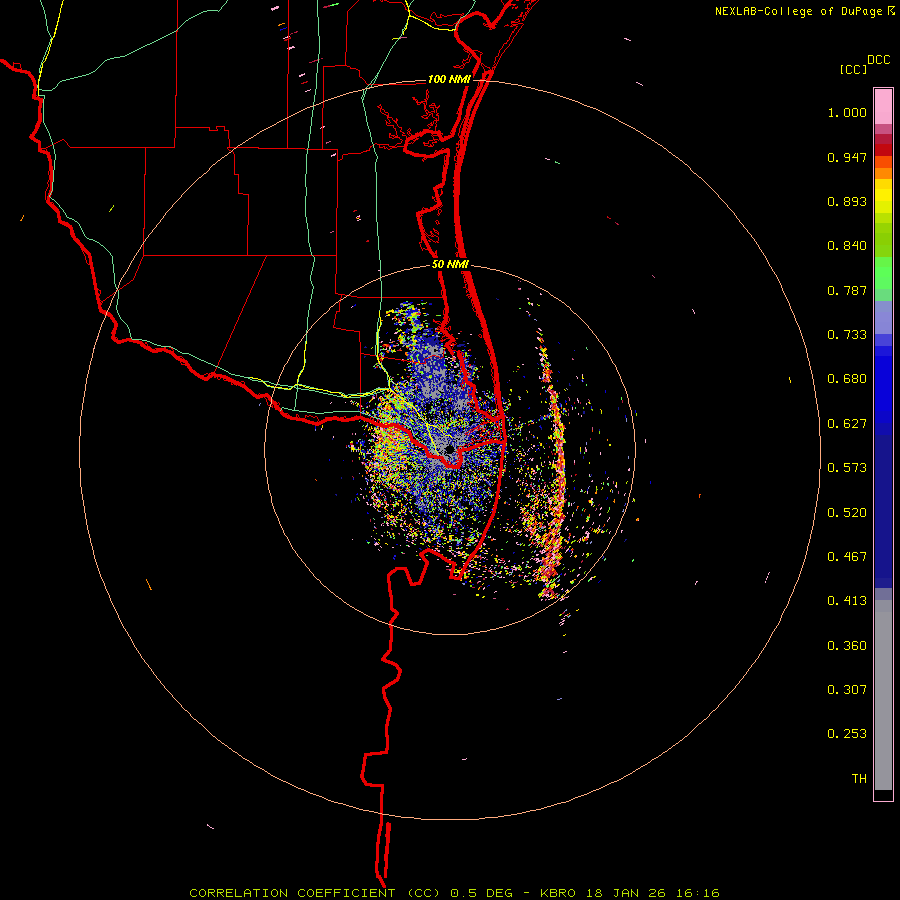
Task: Click the 0.627 scale value
Action: pos(847,424)
